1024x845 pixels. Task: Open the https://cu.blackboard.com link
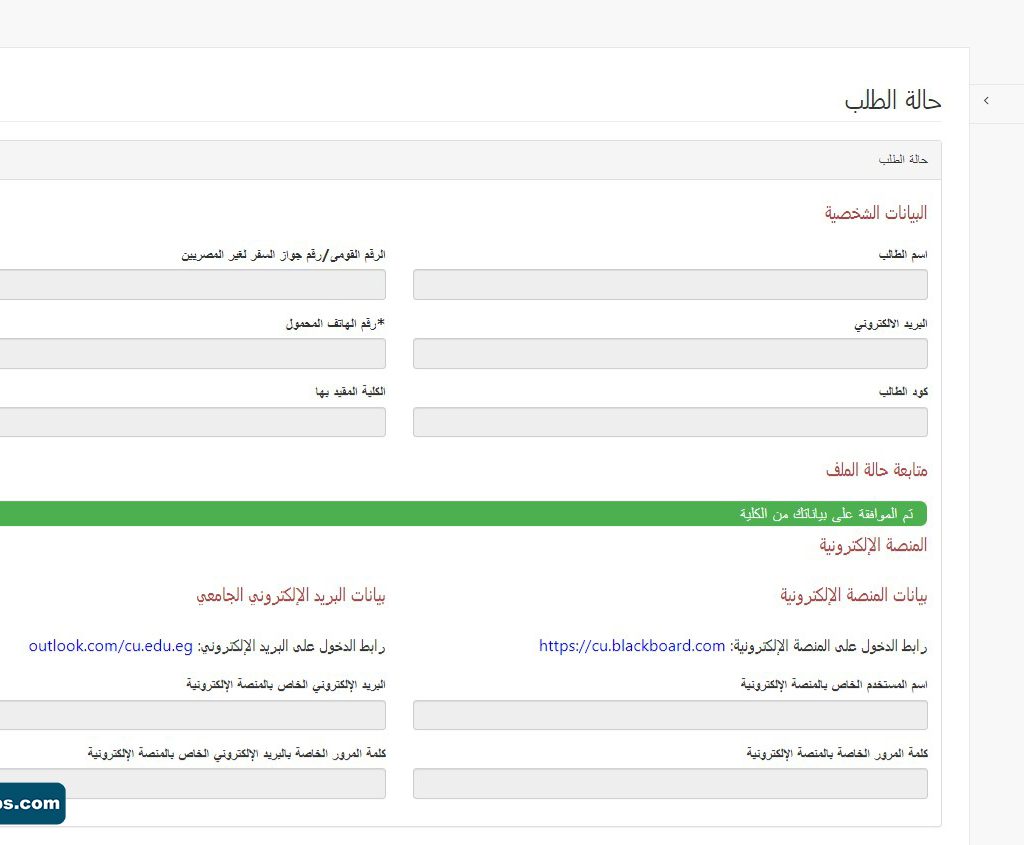click(632, 646)
